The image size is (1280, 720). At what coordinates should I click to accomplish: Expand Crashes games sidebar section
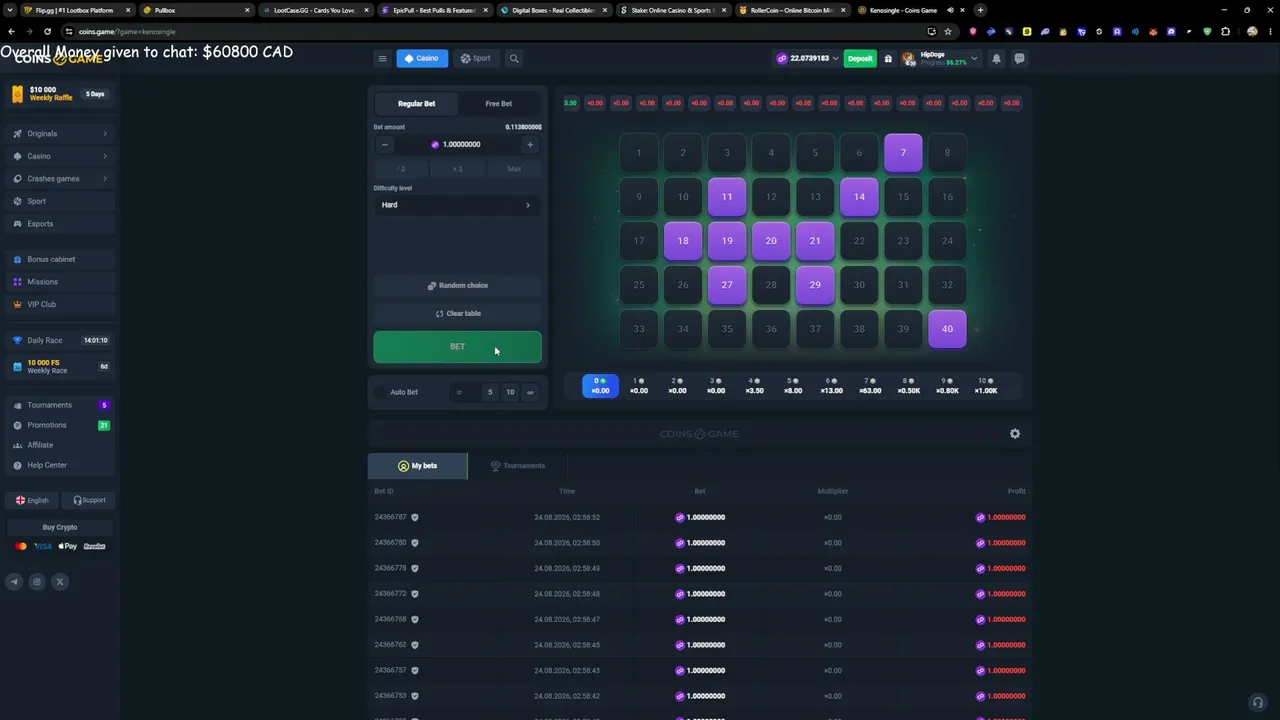pyautogui.click(x=60, y=179)
